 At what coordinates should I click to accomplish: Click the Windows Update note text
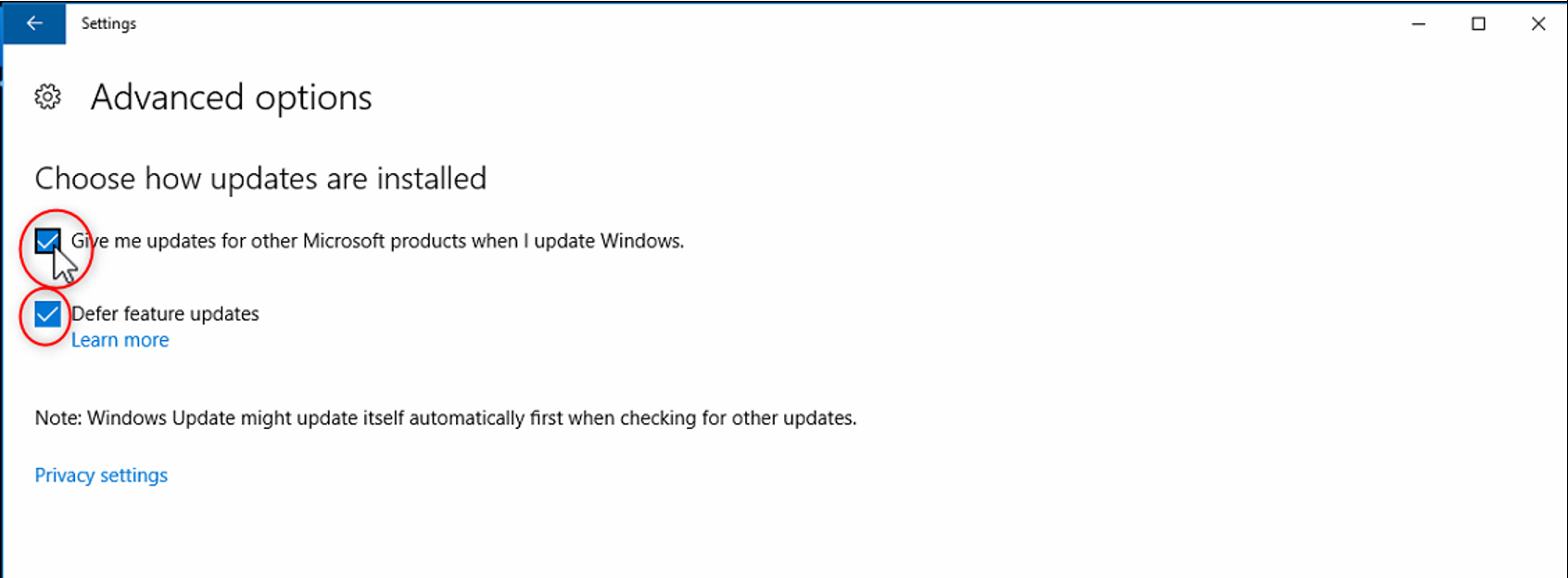point(445,418)
